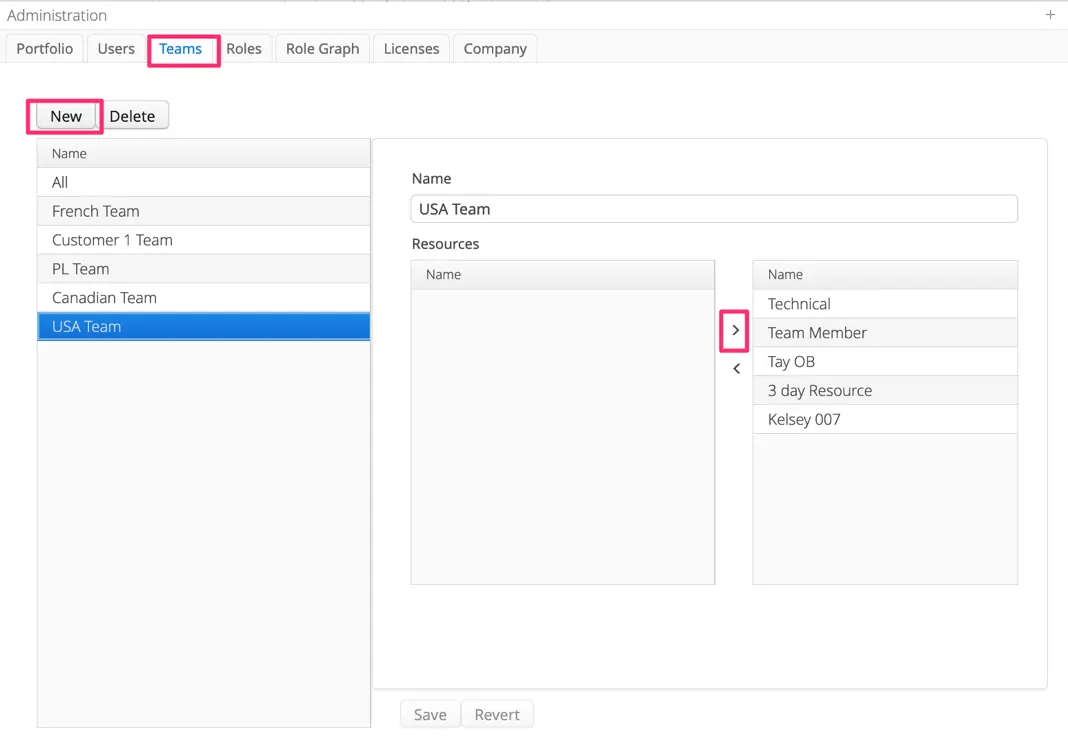Create a new team with New
This screenshot has height=741, width=1068.
[66, 116]
